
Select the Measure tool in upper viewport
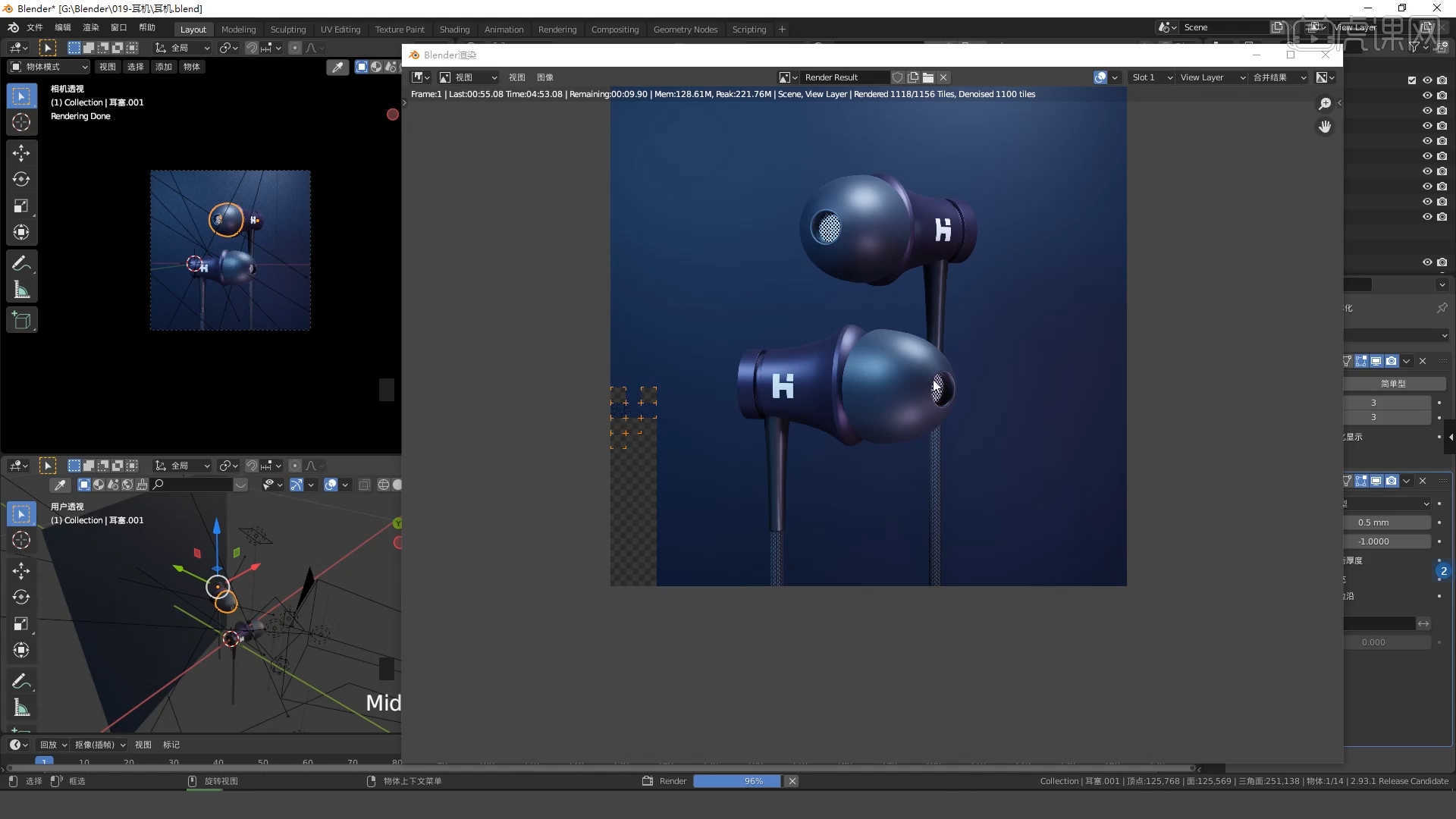tap(21, 290)
